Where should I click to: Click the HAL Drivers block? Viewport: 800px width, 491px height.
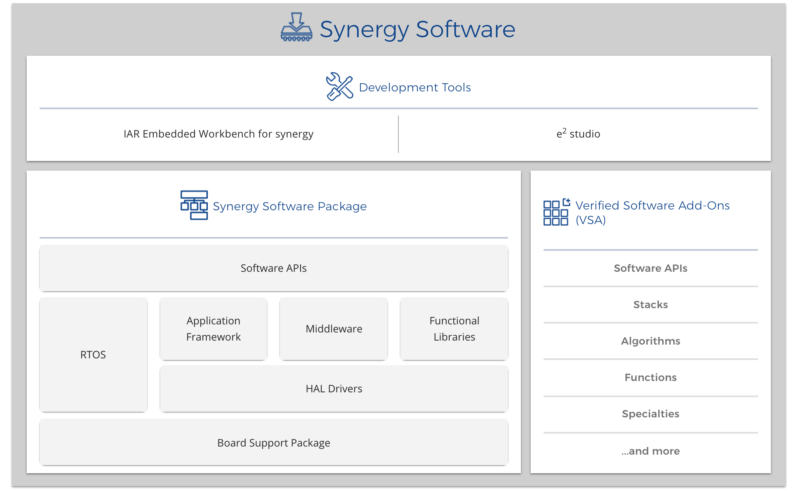(333, 388)
